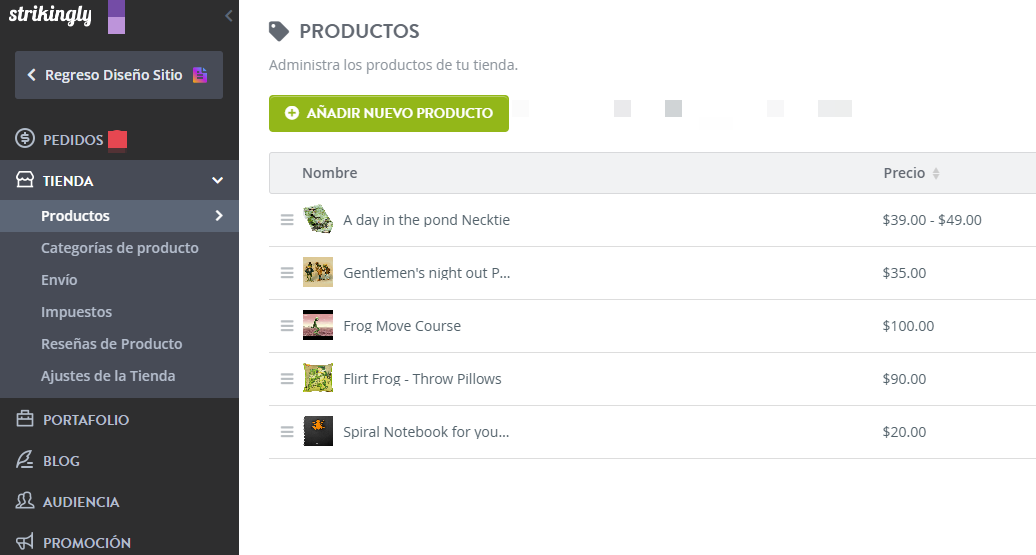Screen dimensions: 1036x555
Task: Sort products by Precio arrows
Action: click(936, 173)
